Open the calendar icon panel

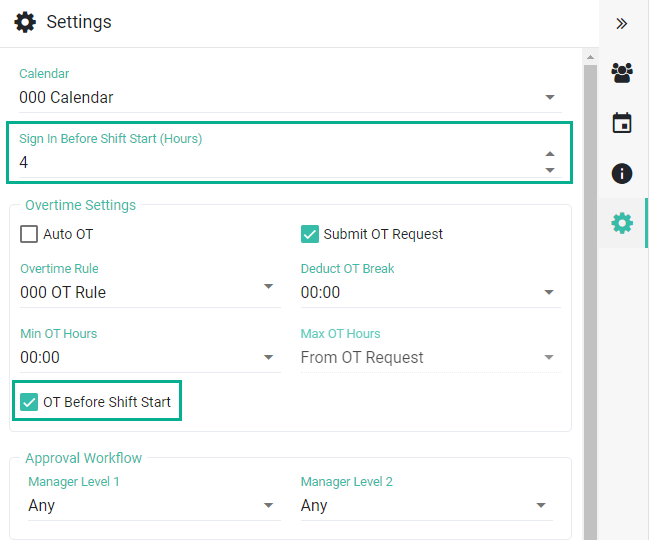622,123
